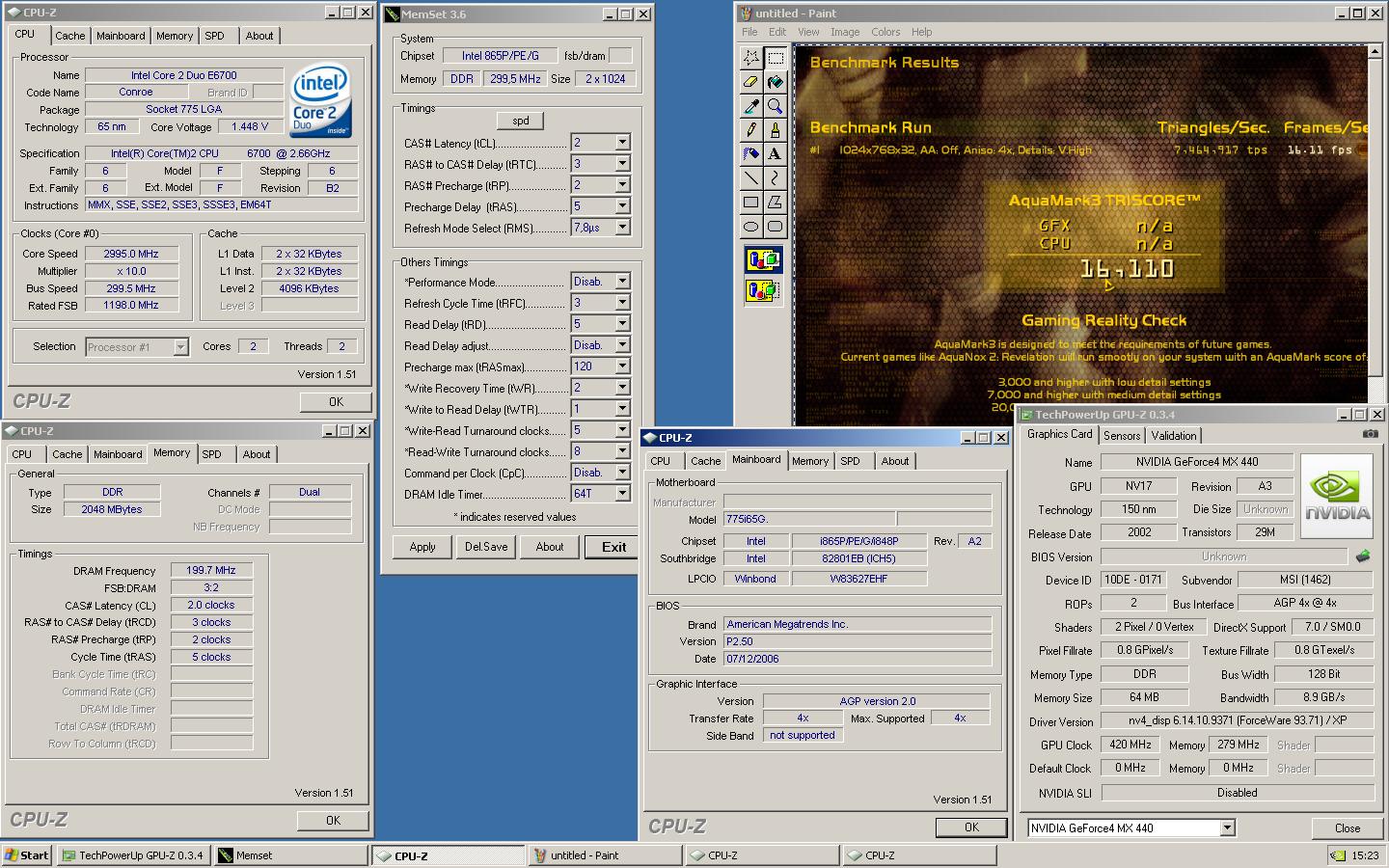This screenshot has height=868, width=1389.
Task: Open the Image menu in Paint
Action: pyautogui.click(x=844, y=32)
